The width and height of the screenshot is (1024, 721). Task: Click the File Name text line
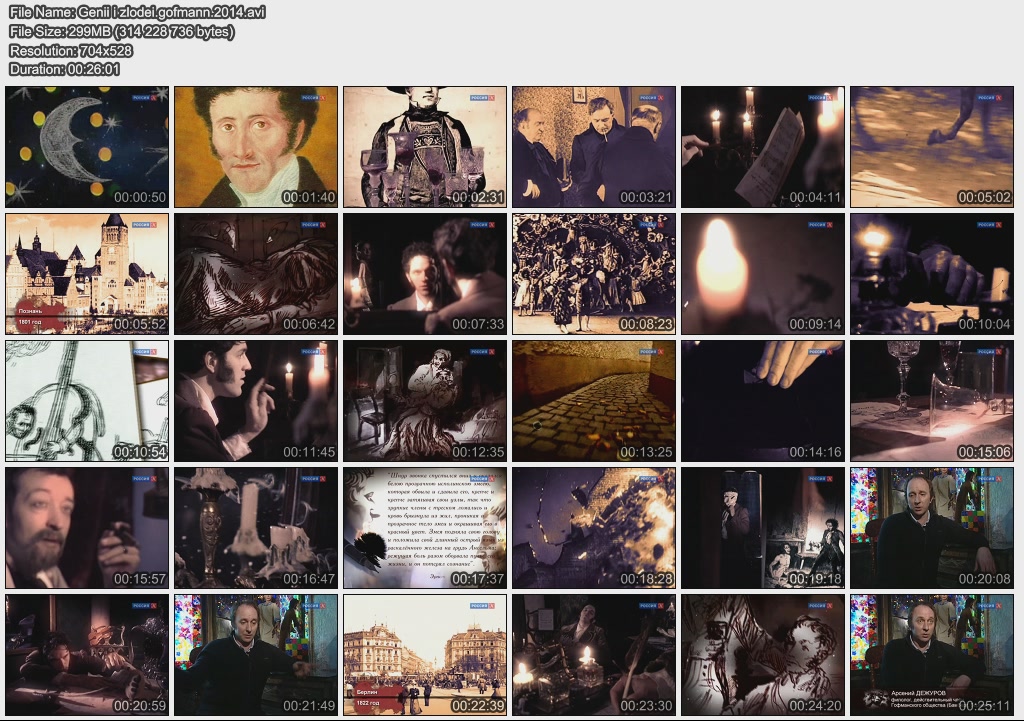coord(125,12)
